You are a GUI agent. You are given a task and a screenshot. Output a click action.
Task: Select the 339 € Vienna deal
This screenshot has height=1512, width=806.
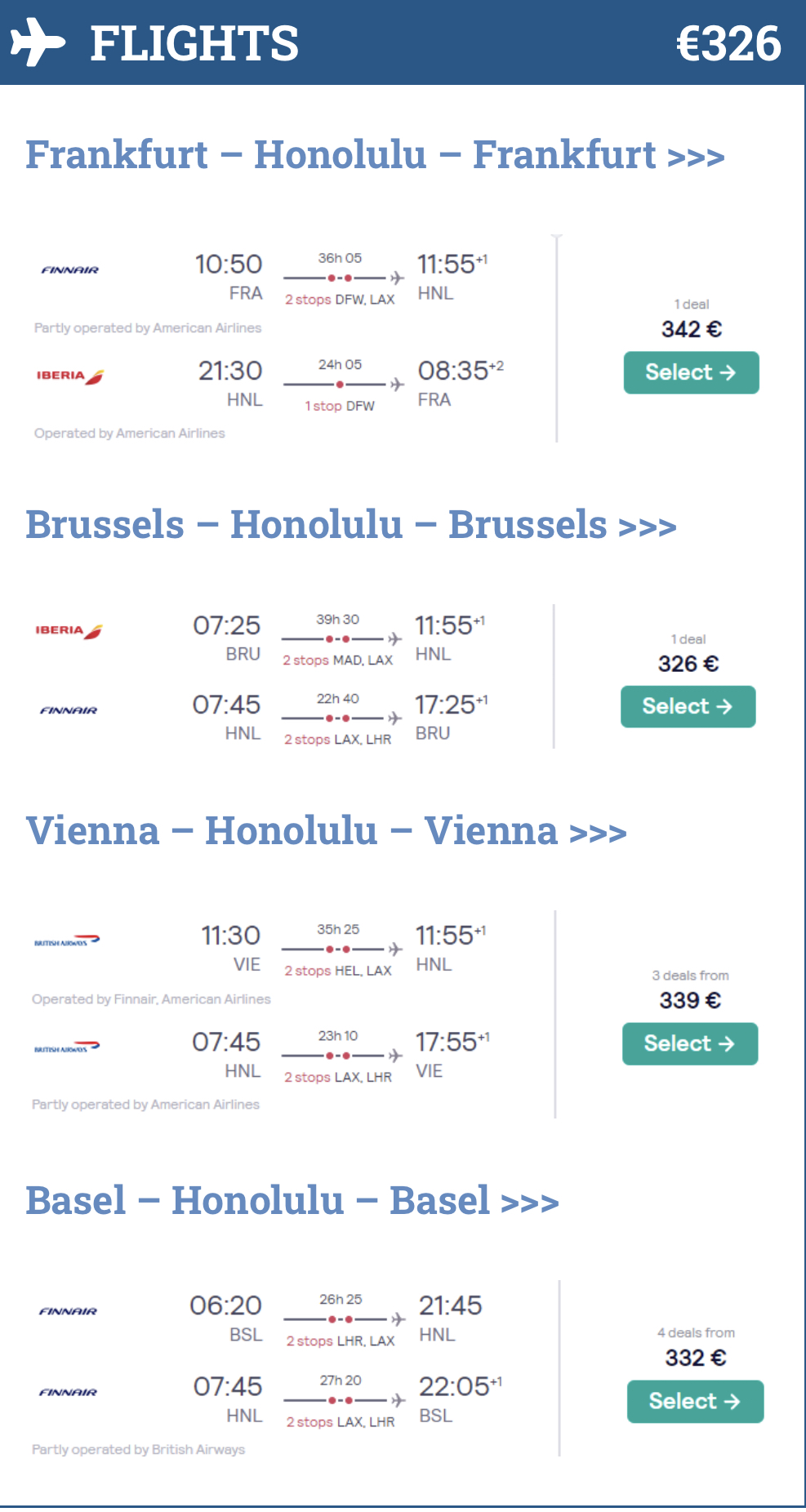[x=689, y=1044]
